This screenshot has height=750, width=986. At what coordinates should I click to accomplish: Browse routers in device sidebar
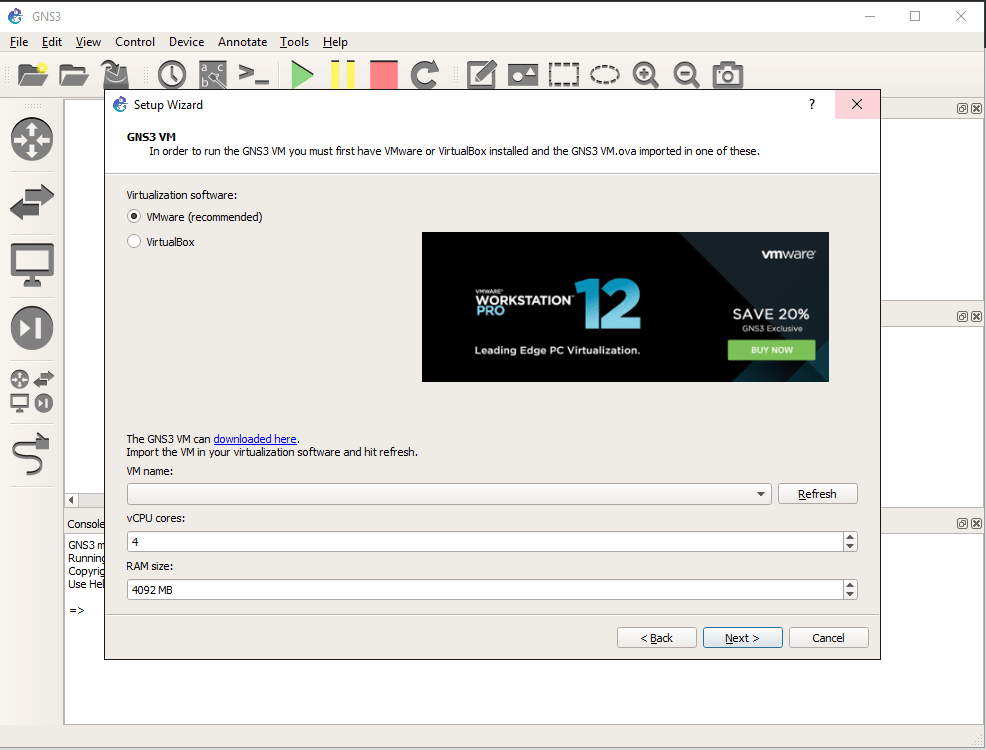coord(32,139)
